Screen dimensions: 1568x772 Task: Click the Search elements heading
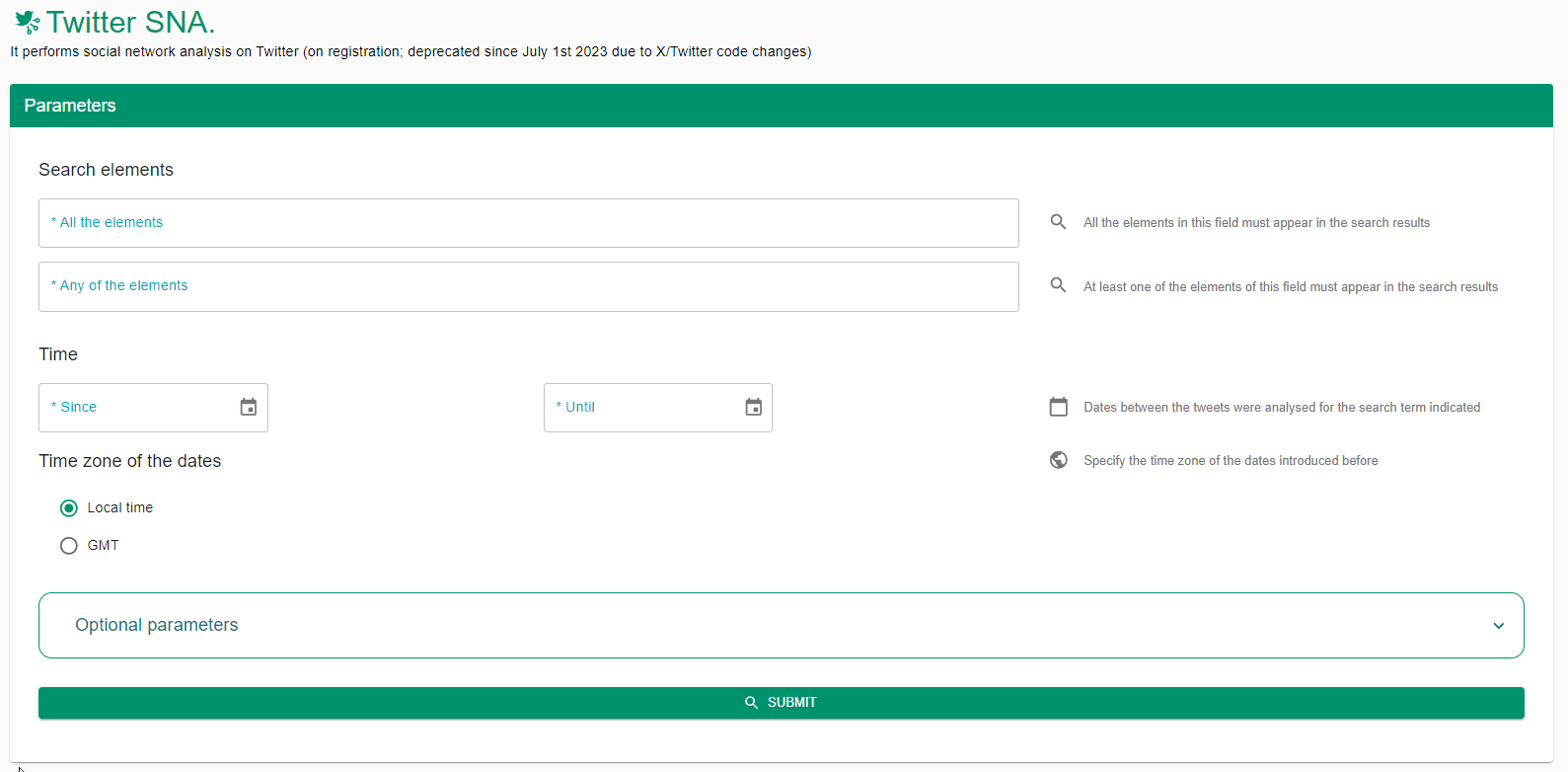pos(106,170)
